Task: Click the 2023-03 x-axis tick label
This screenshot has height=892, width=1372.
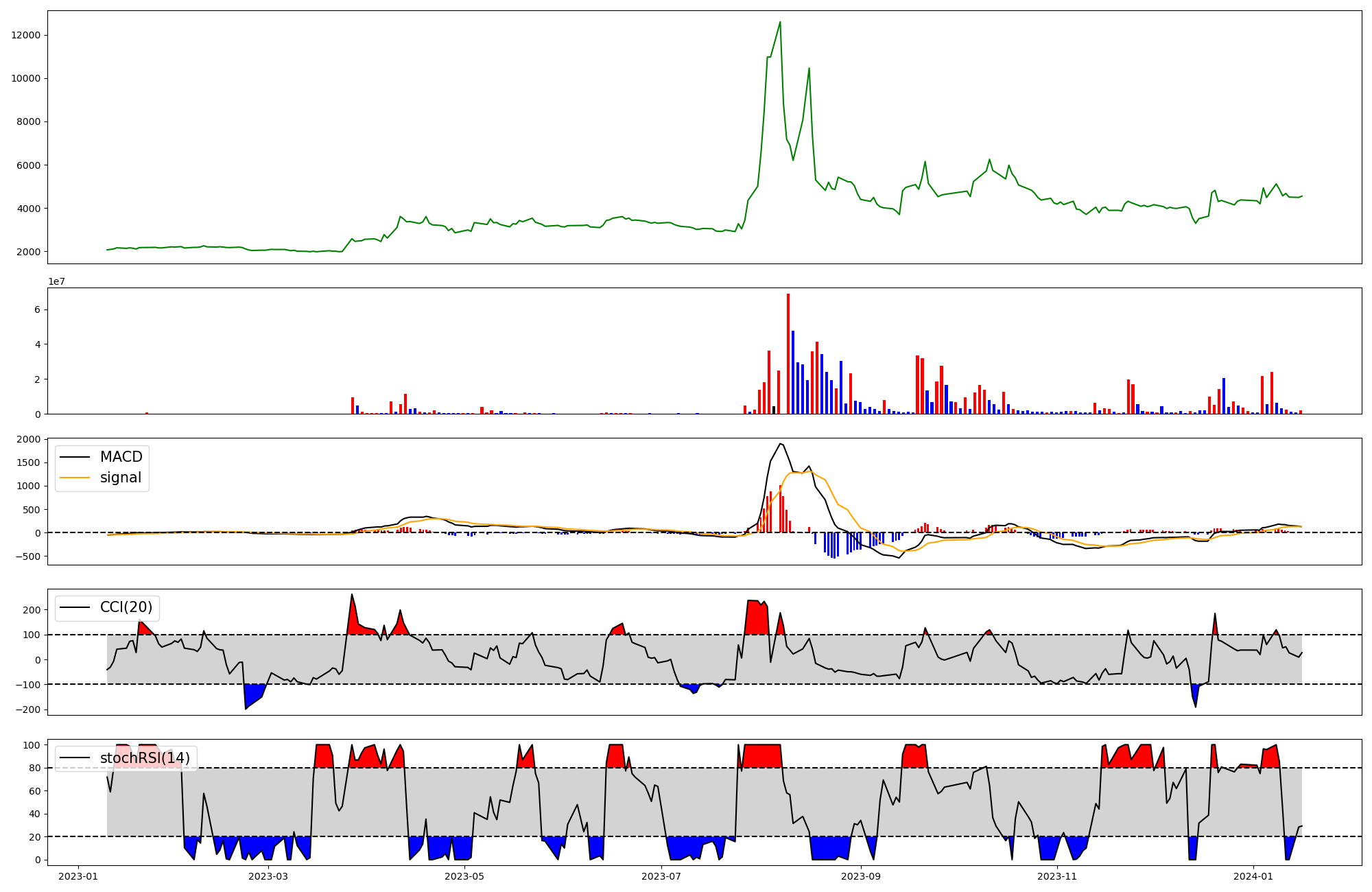Action: coord(268,876)
